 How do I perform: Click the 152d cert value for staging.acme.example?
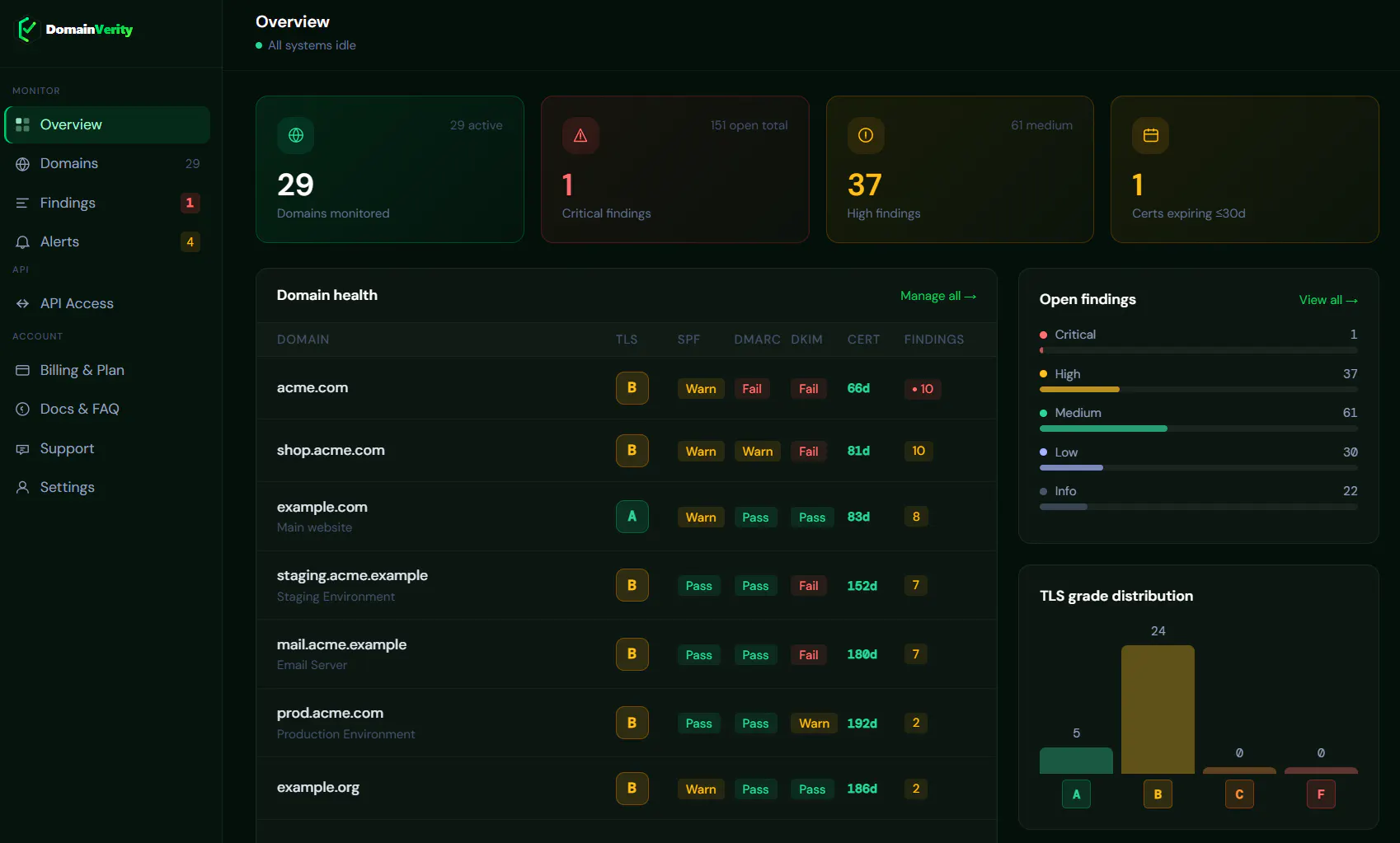[862, 586]
